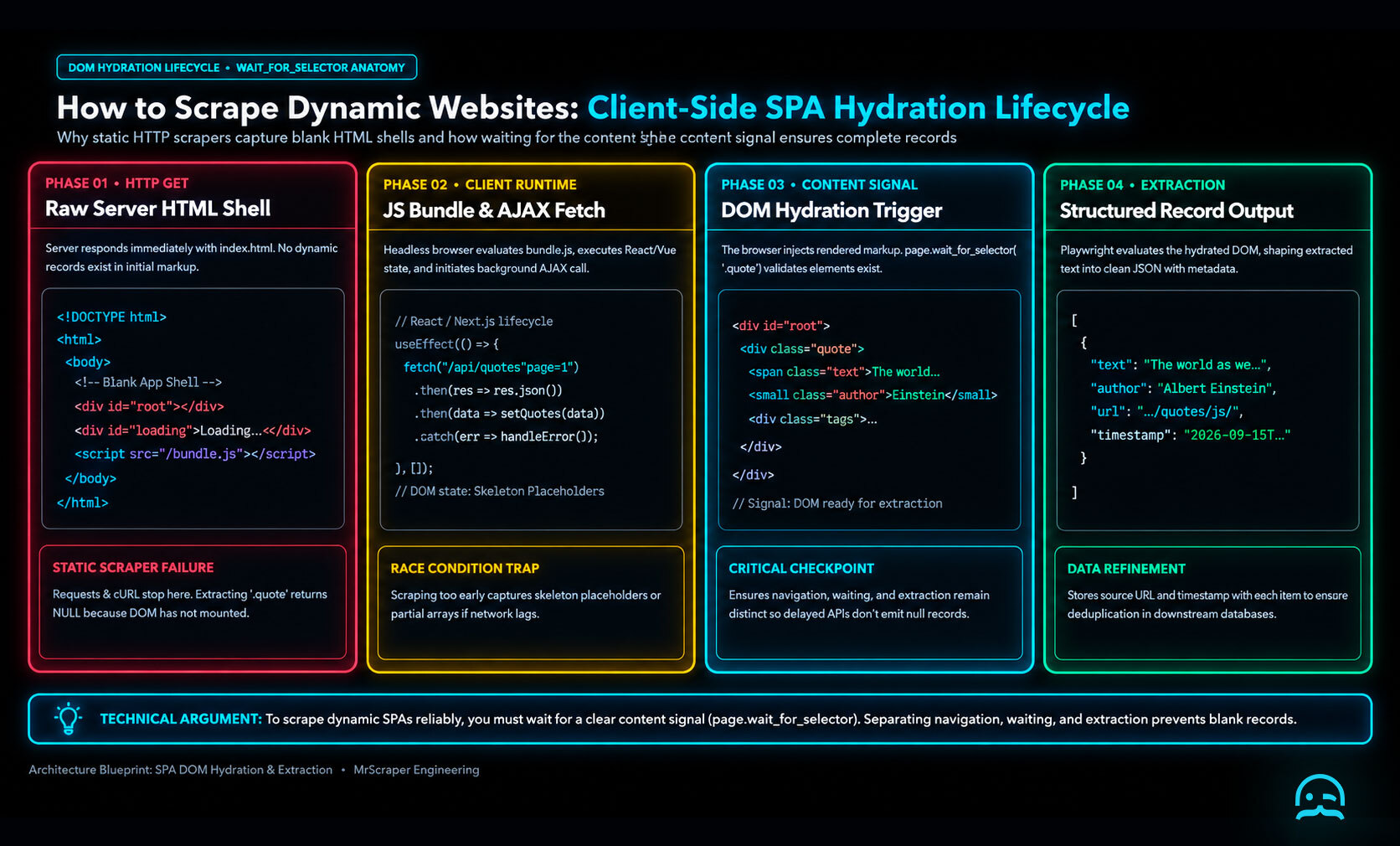Click the '// Signal: DOM ready for extraction' comment
Screen dimensions: 1400x846
(x=837, y=503)
